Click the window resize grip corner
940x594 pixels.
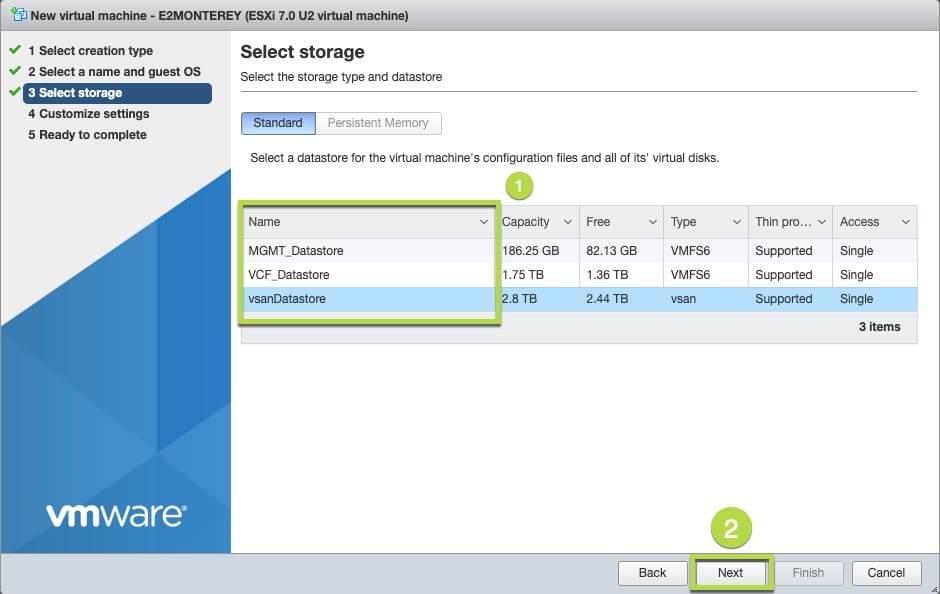coord(934,589)
